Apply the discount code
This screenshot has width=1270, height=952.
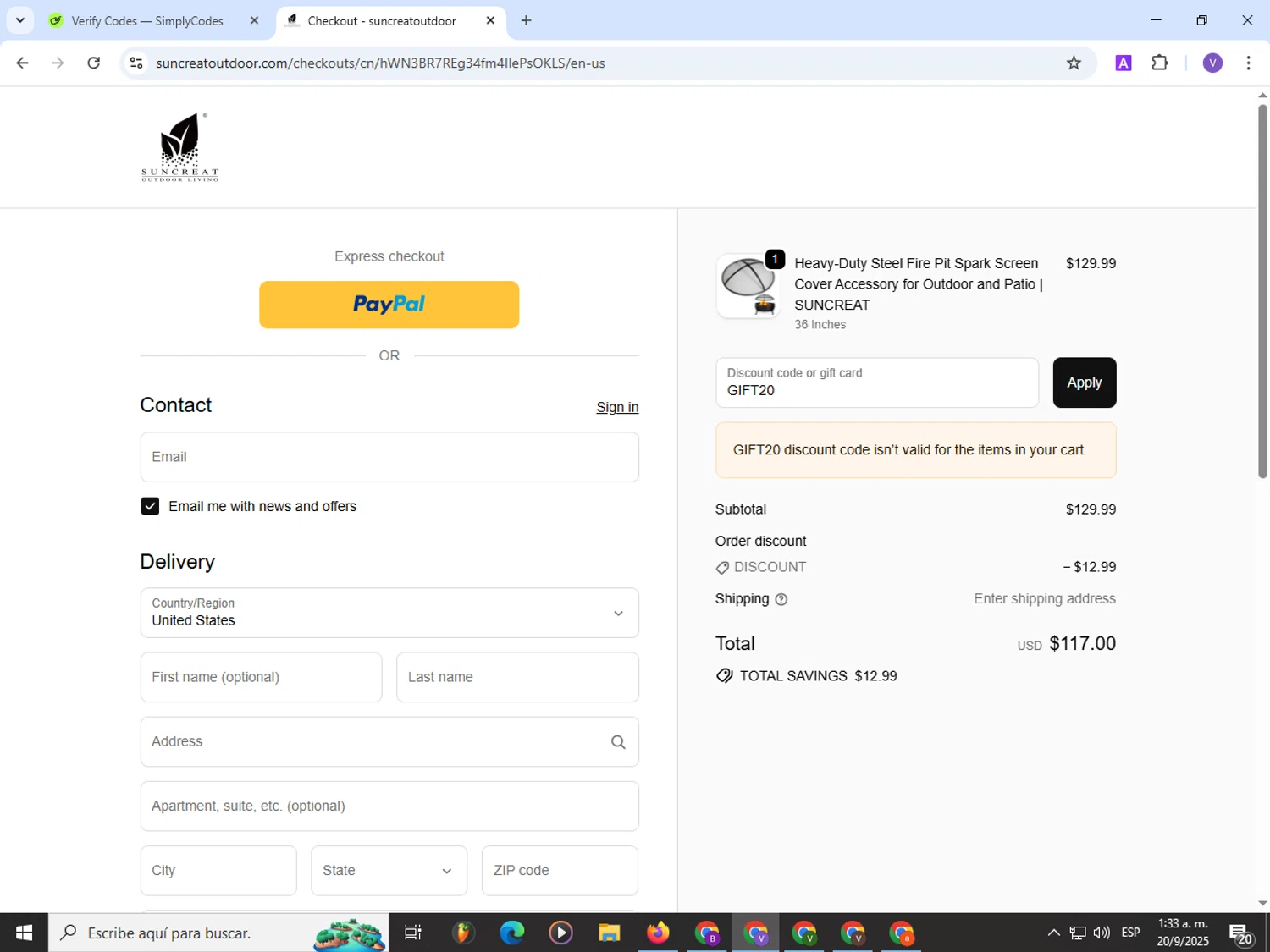point(1084,382)
